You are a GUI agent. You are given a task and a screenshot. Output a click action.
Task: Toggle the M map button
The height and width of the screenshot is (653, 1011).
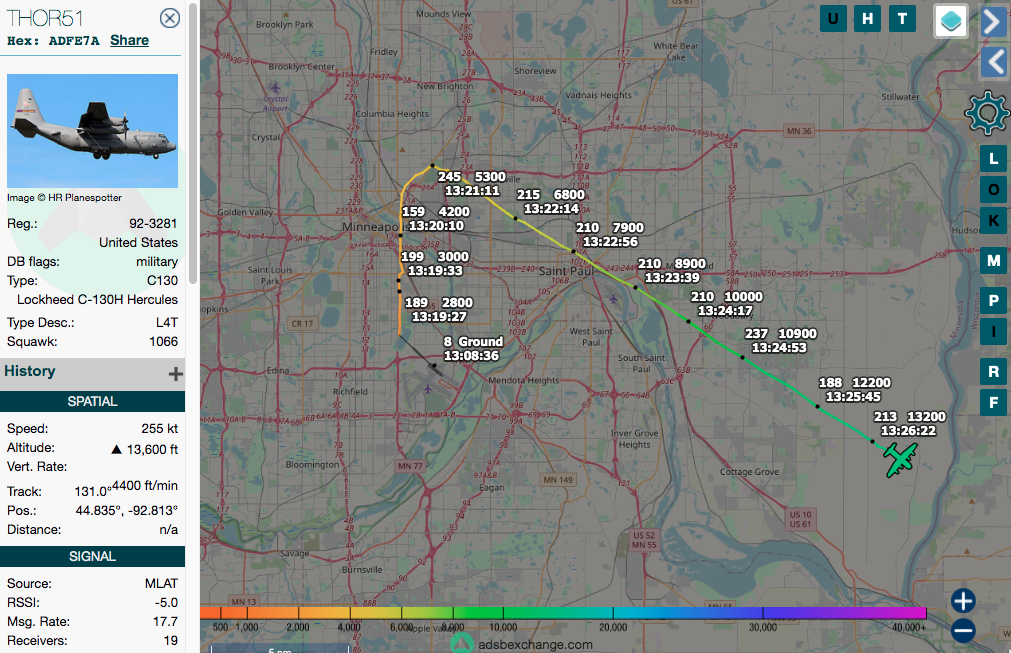tap(993, 260)
